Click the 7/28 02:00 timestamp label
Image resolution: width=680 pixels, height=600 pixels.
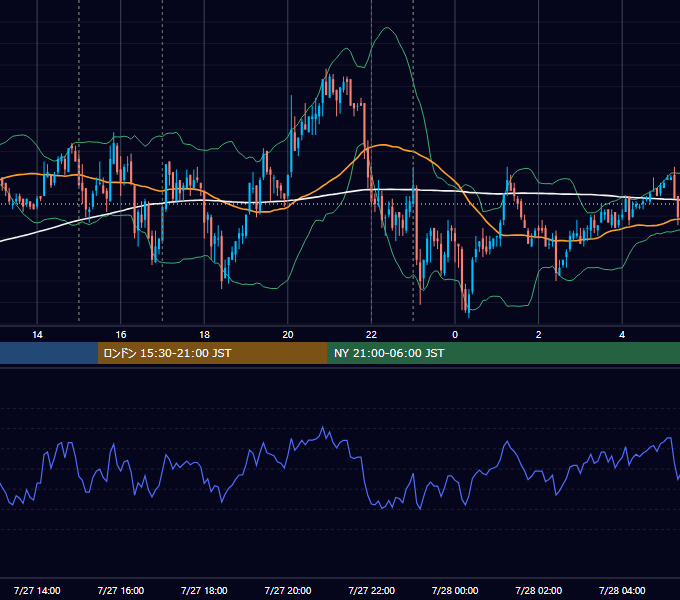click(539, 590)
